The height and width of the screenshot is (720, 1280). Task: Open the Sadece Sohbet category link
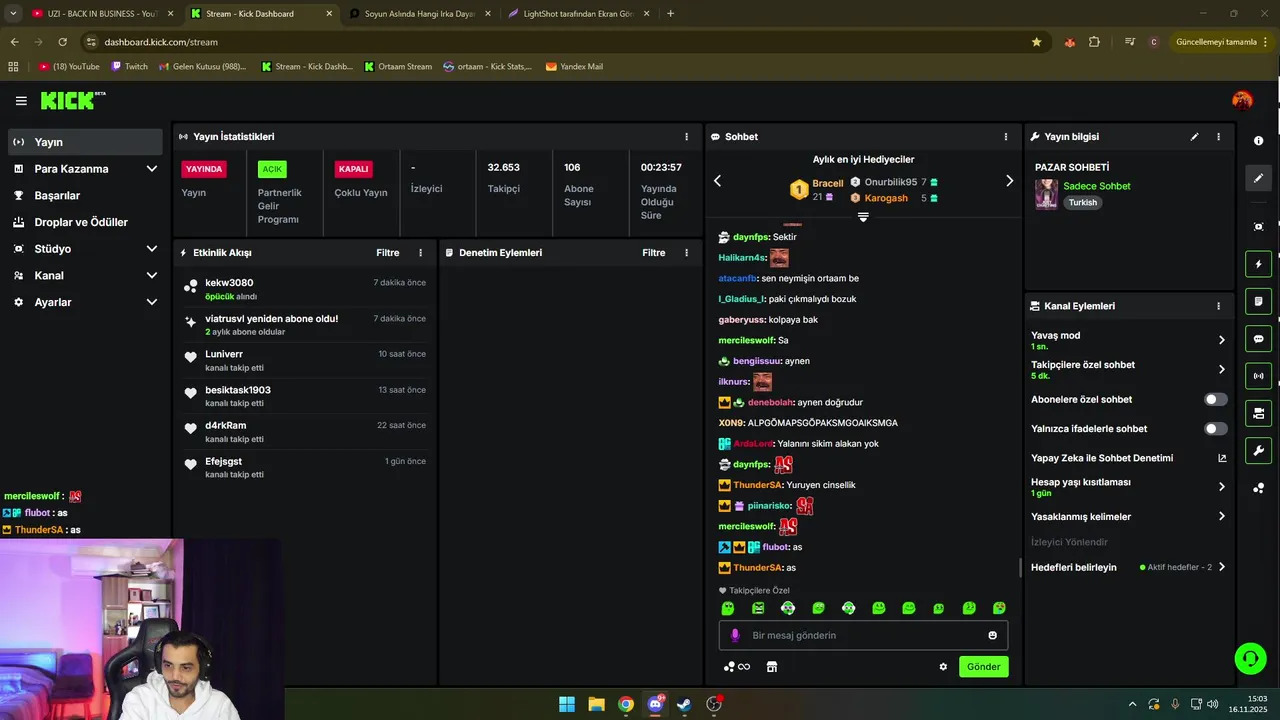pos(1097,186)
